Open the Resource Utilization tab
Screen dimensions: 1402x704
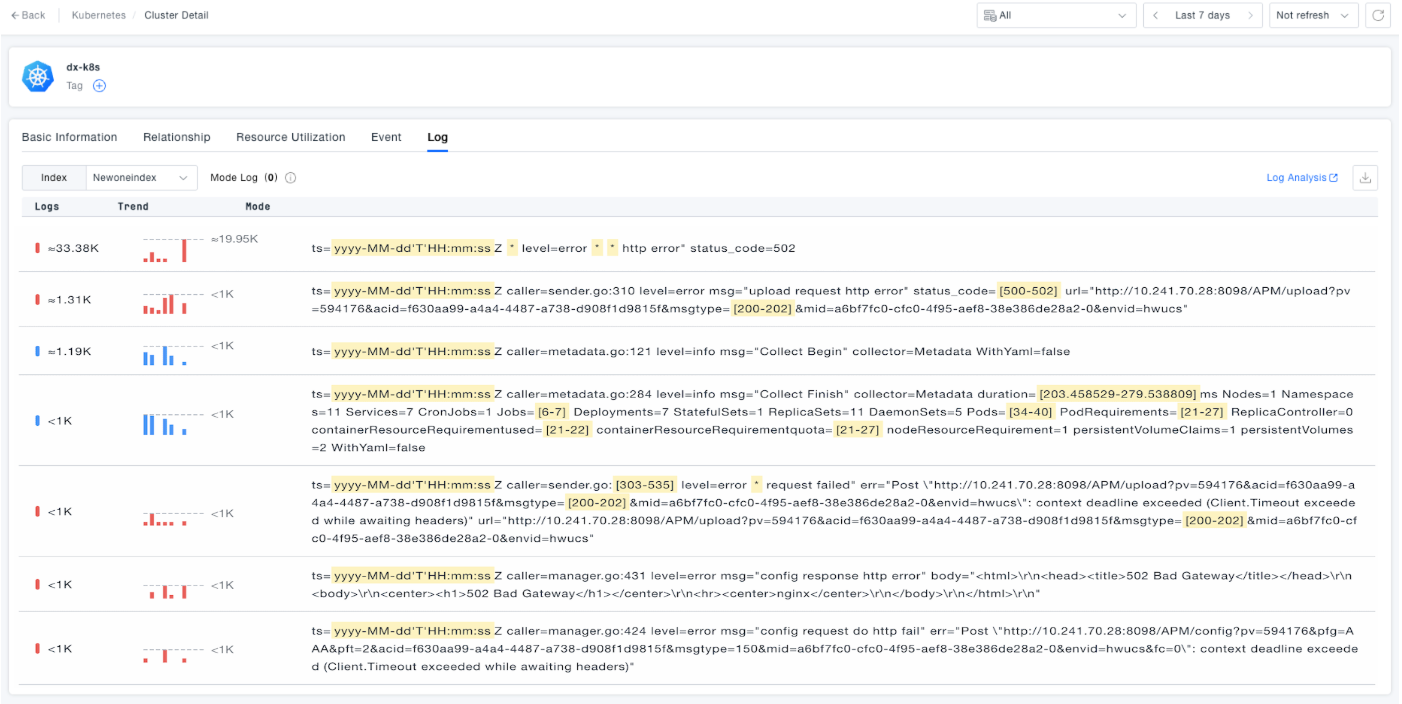290,138
